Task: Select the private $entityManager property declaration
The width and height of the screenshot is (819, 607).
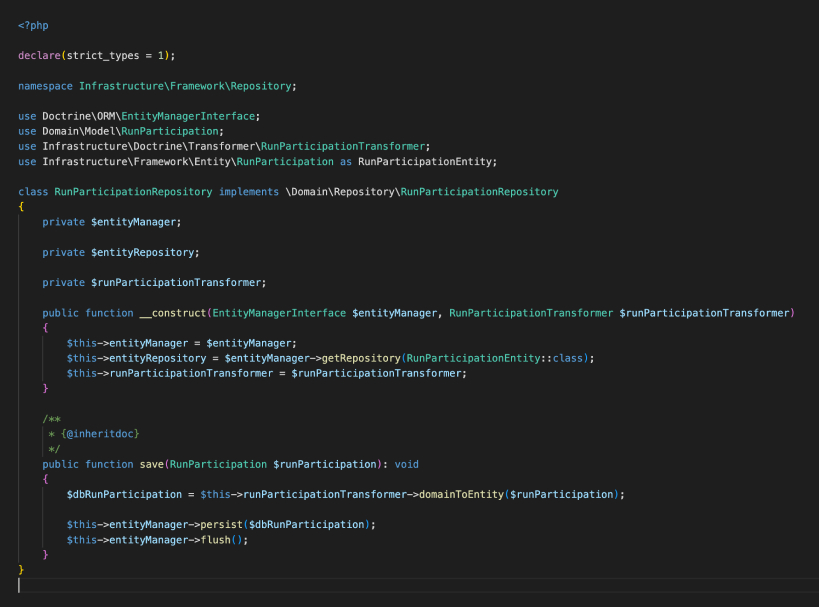Action: click(111, 221)
